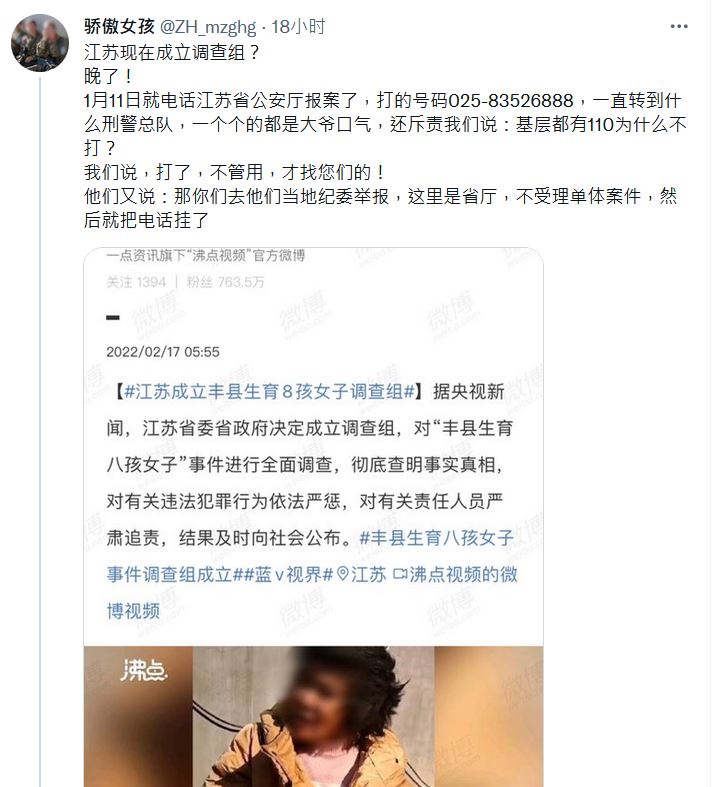Screen dimensions: 728x787
Task: Open the 18小时 tweet timestamp
Action: point(298,27)
